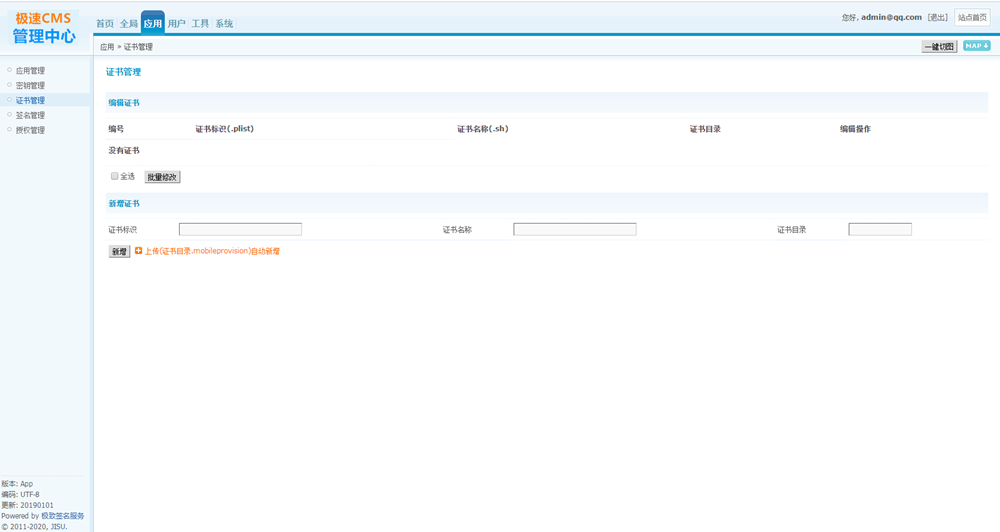Open 签名管理 from the sidebar
This screenshot has width=1000, height=532.
[x=30, y=116]
